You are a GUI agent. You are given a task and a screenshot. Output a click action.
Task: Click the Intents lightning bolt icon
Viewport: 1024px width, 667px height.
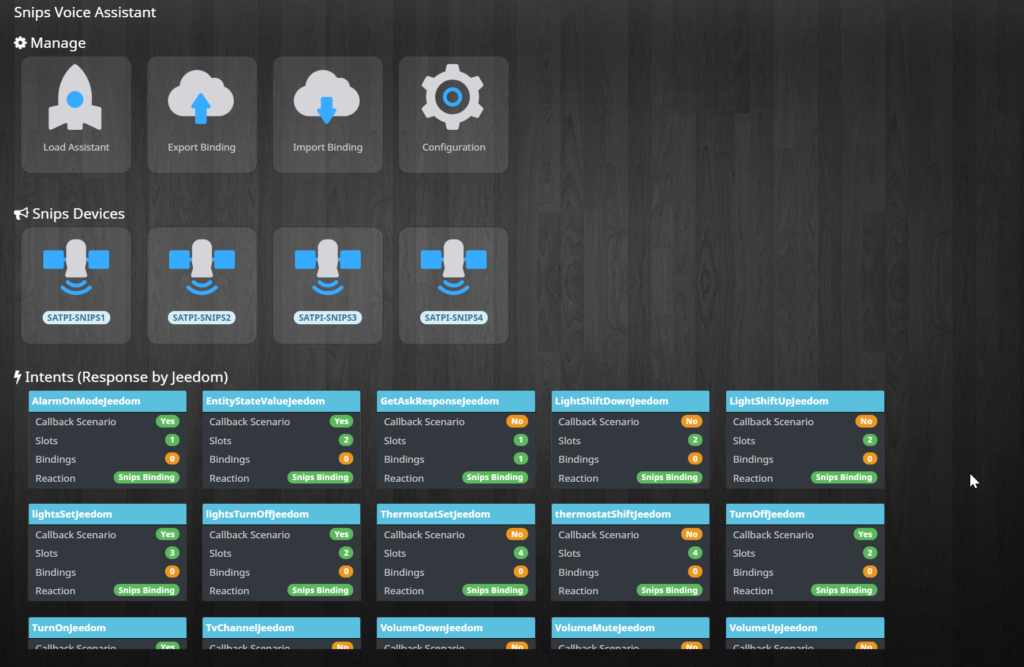coord(18,377)
